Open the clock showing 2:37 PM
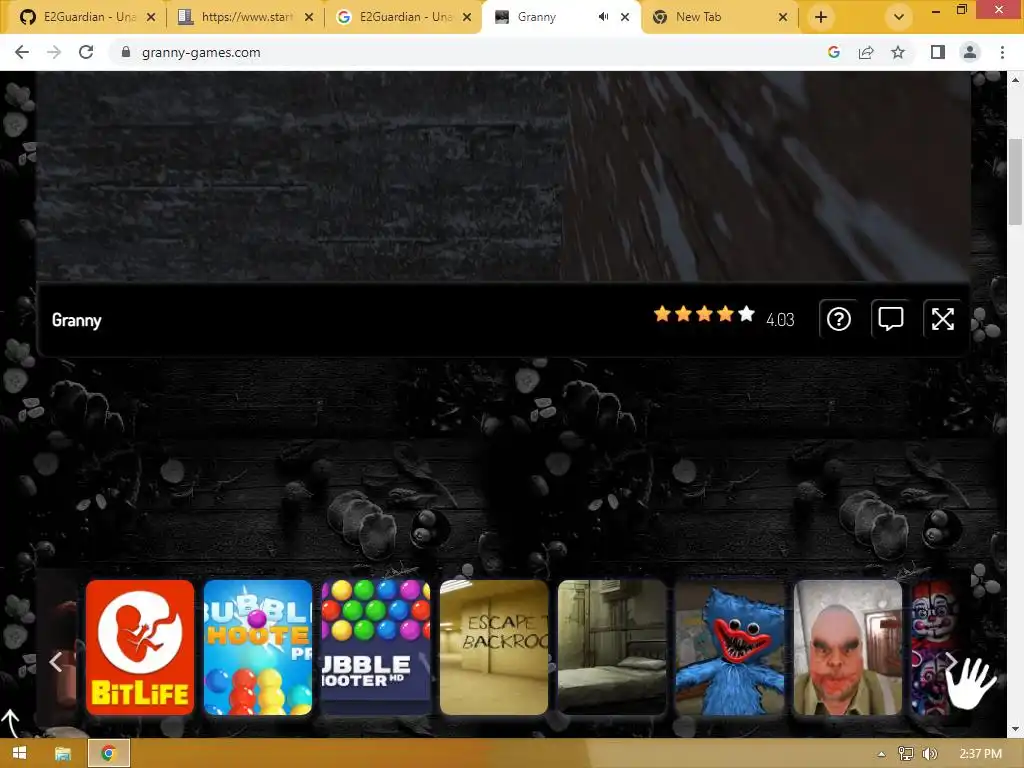1024x768 pixels. tap(981, 754)
